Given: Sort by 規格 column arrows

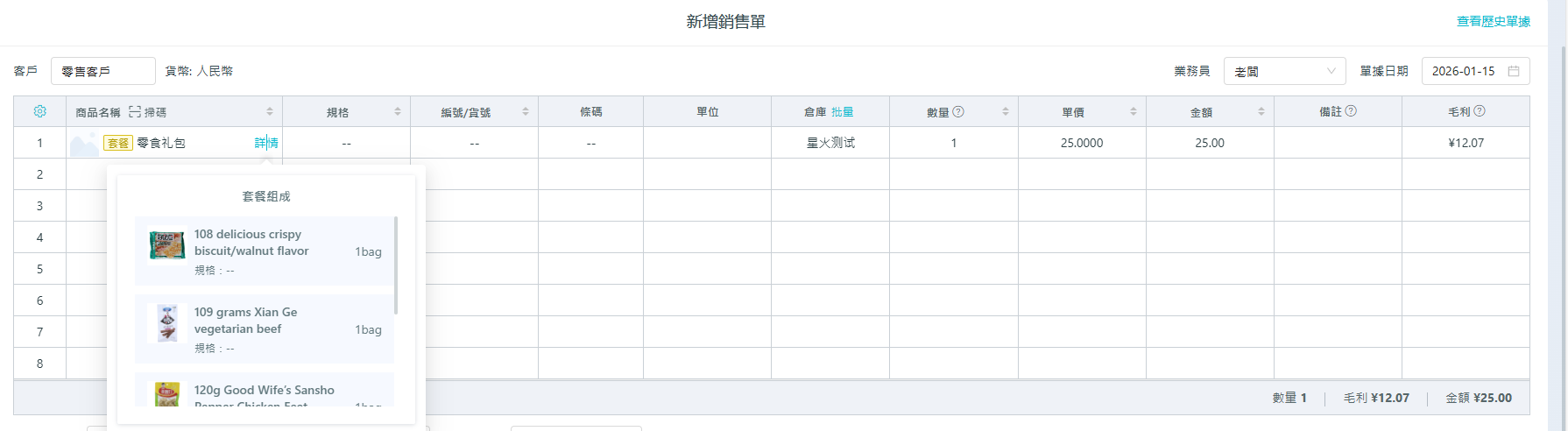Looking at the screenshot, I should pyautogui.click(x=398, y=112).
